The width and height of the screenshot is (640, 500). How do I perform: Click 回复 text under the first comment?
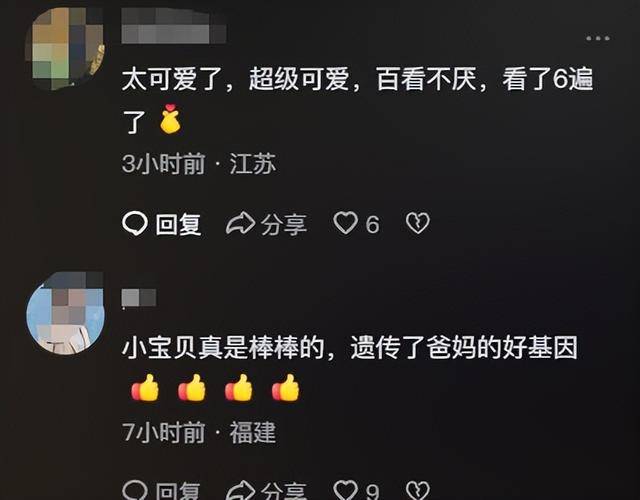(178, 224)
